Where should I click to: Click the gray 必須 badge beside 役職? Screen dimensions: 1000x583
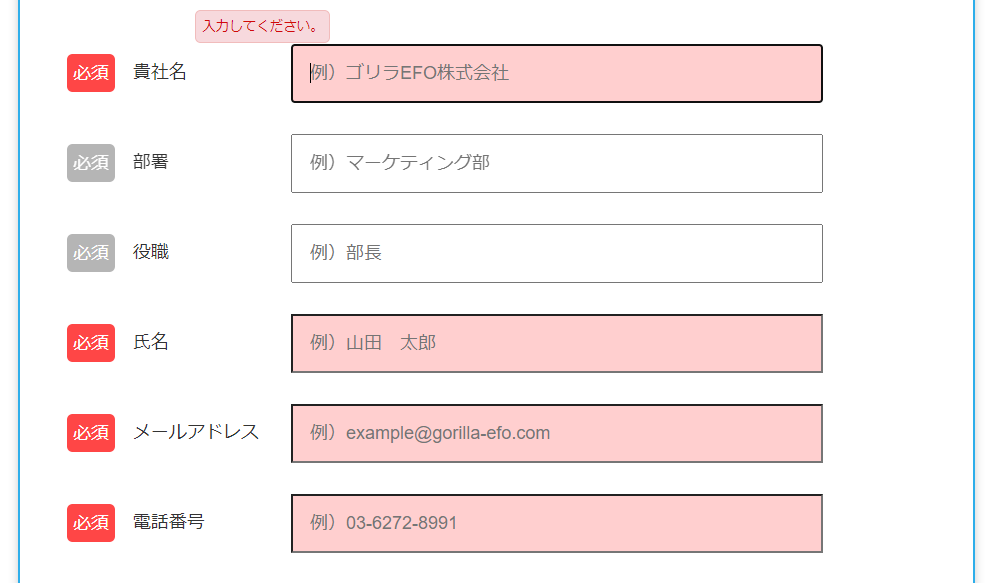[90, 253]
